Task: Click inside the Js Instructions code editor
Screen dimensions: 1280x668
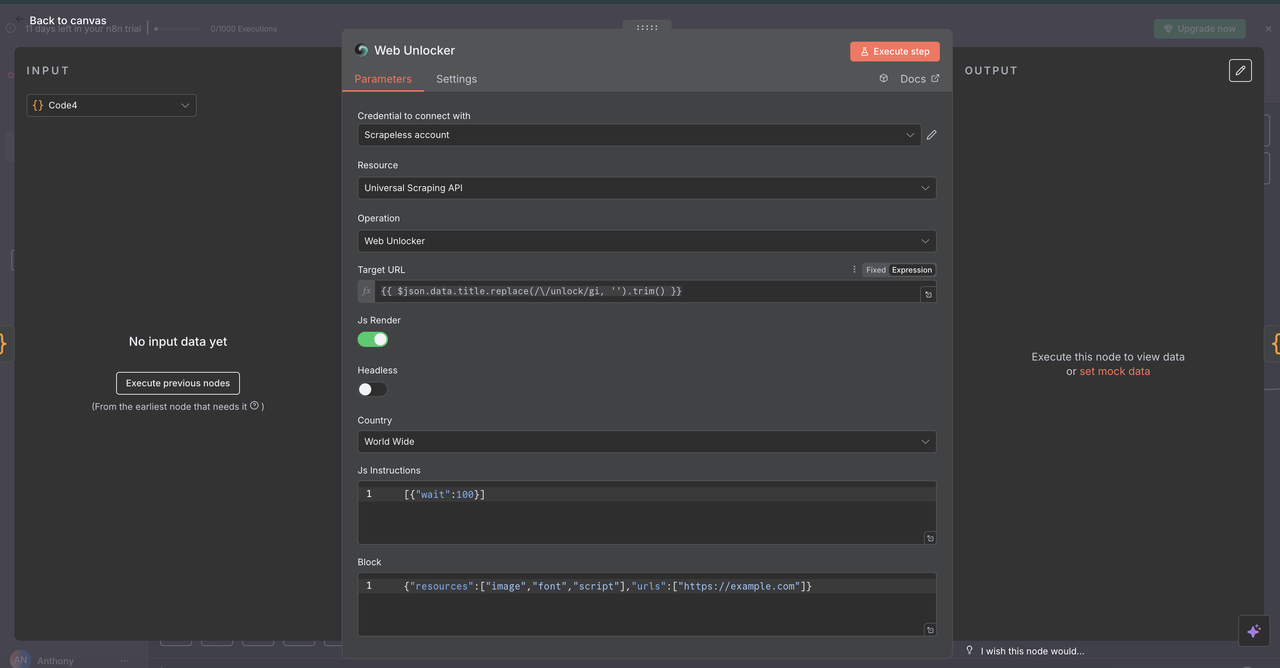Action: [x=647, y=512]
